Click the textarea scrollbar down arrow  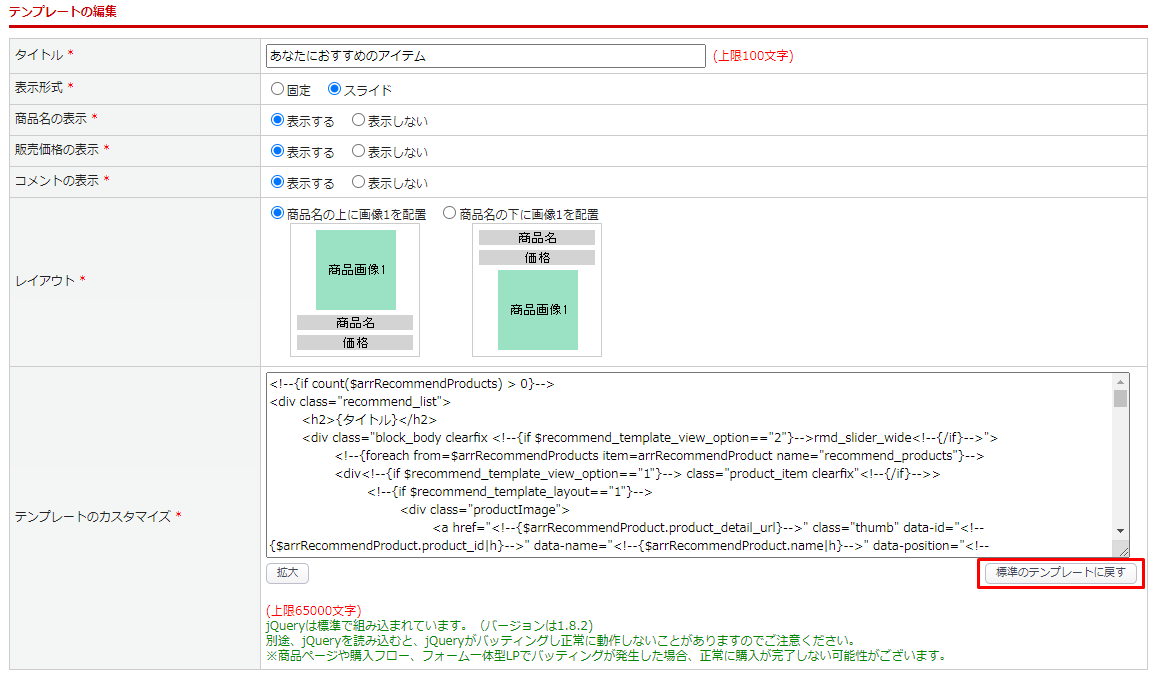1120,531
